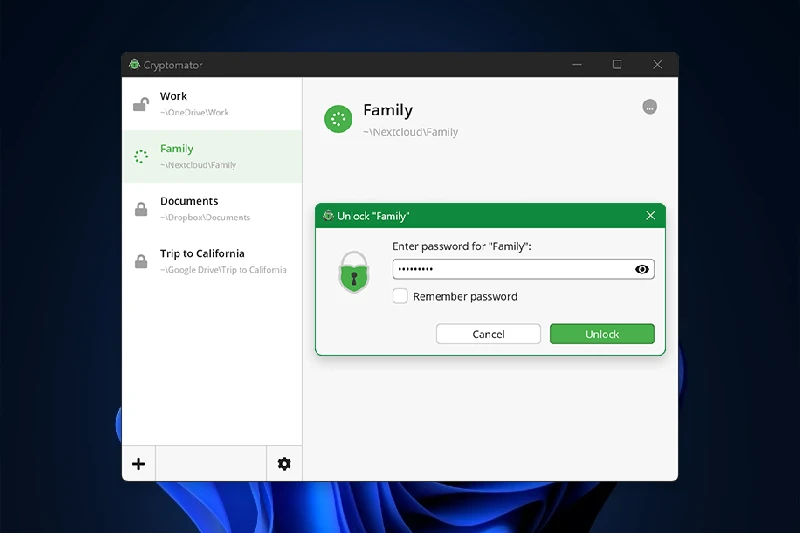Click the loading spinner icon beside Family in sidebar

point(141,157)
